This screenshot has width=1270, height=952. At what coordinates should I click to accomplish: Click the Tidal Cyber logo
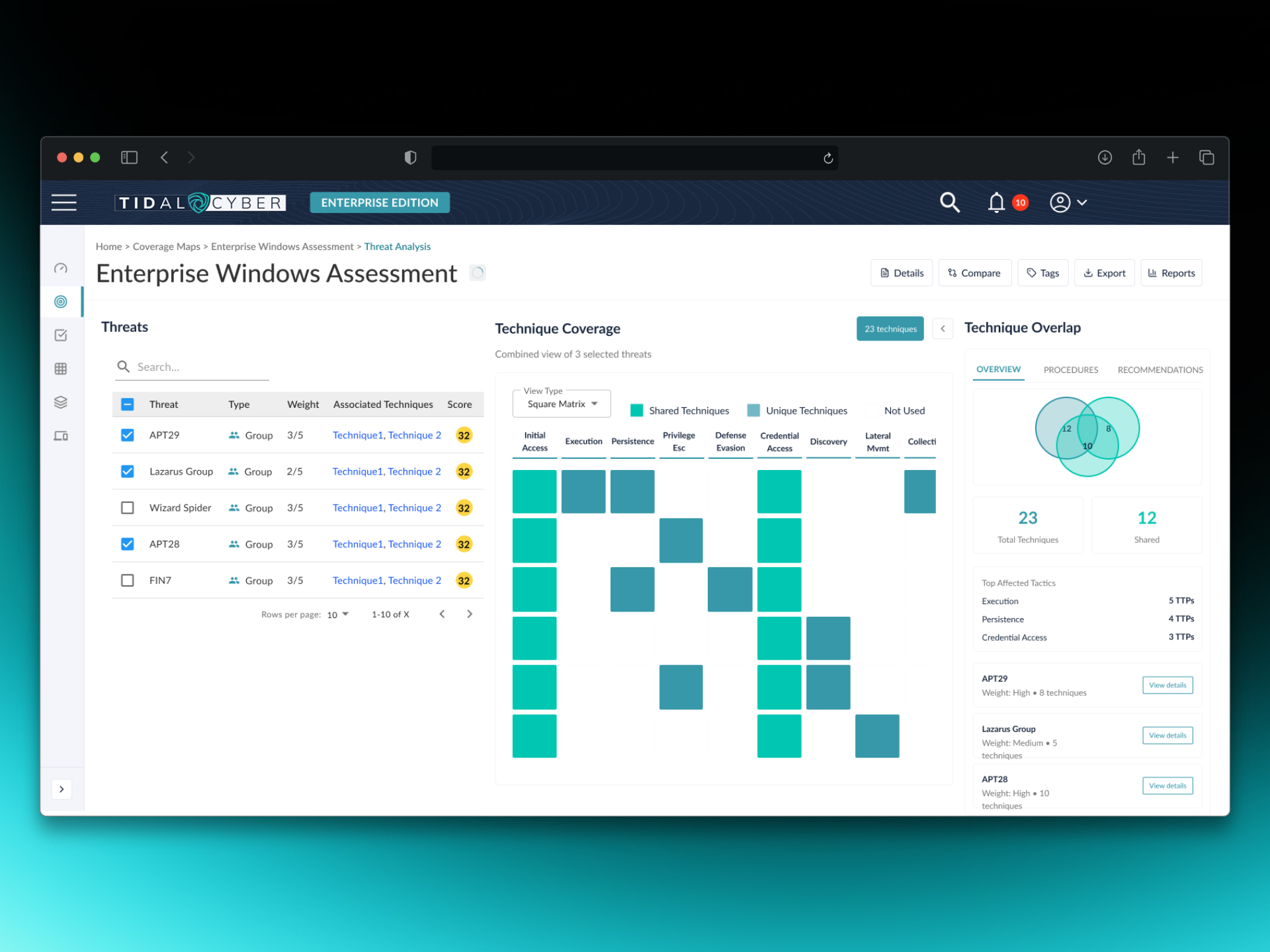click(200, 202)
